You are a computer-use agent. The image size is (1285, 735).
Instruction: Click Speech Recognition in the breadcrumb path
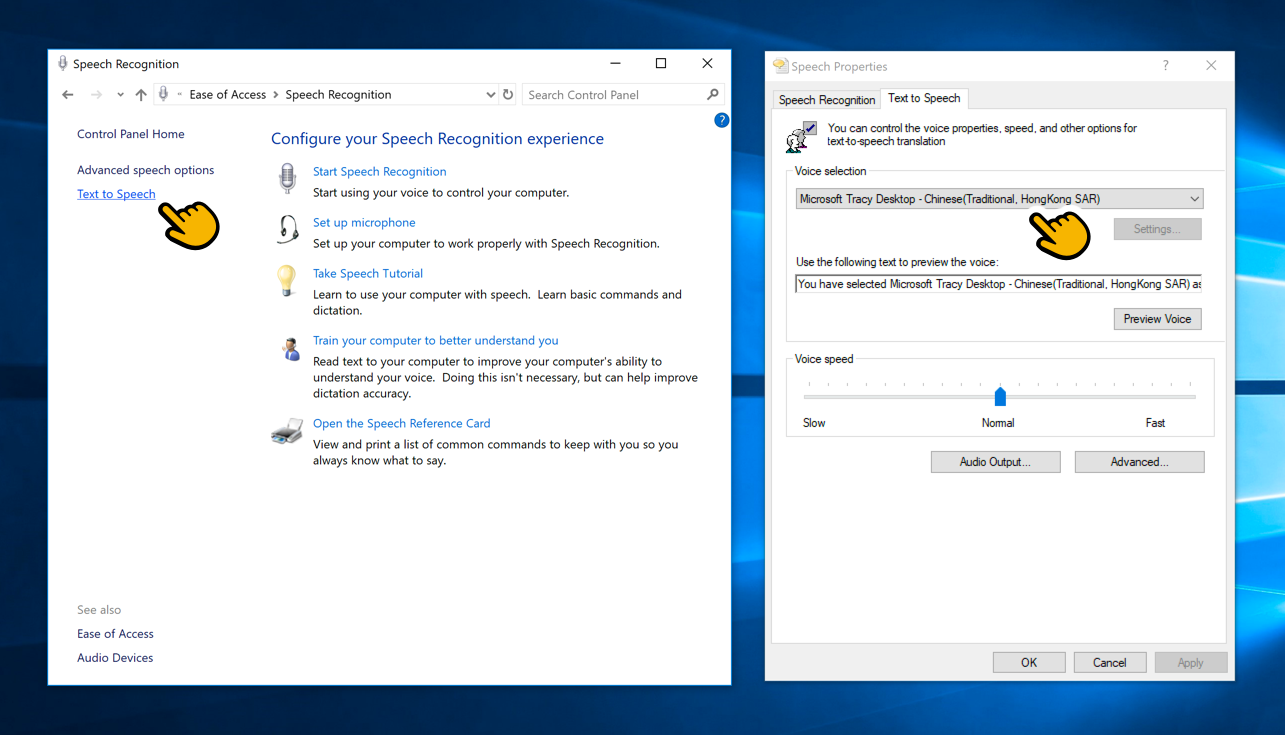pos(338,95)
